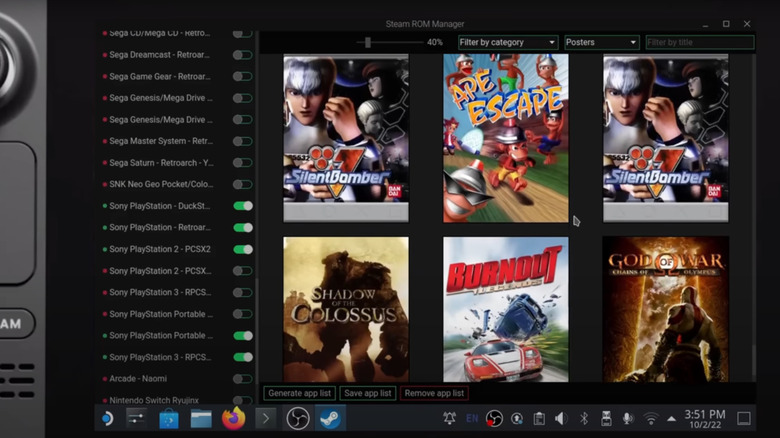Select Sega Saturn - Retroarch parser entry
Screen dimensions: 780x438
coord(160,162)
